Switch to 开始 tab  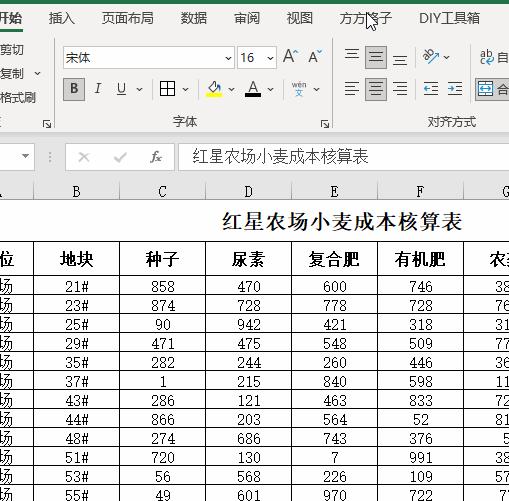[x=11, y=18]
